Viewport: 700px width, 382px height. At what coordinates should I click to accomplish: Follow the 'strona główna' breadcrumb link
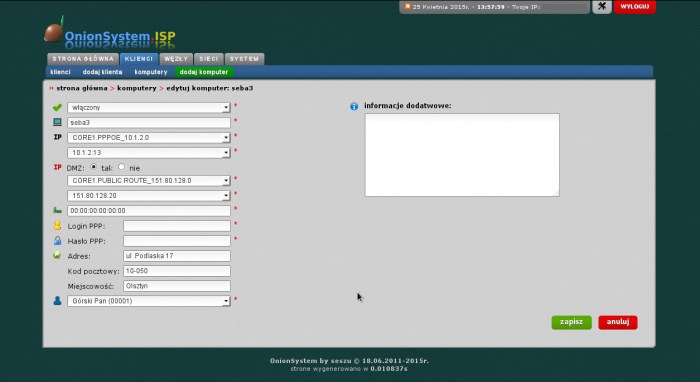82,88
